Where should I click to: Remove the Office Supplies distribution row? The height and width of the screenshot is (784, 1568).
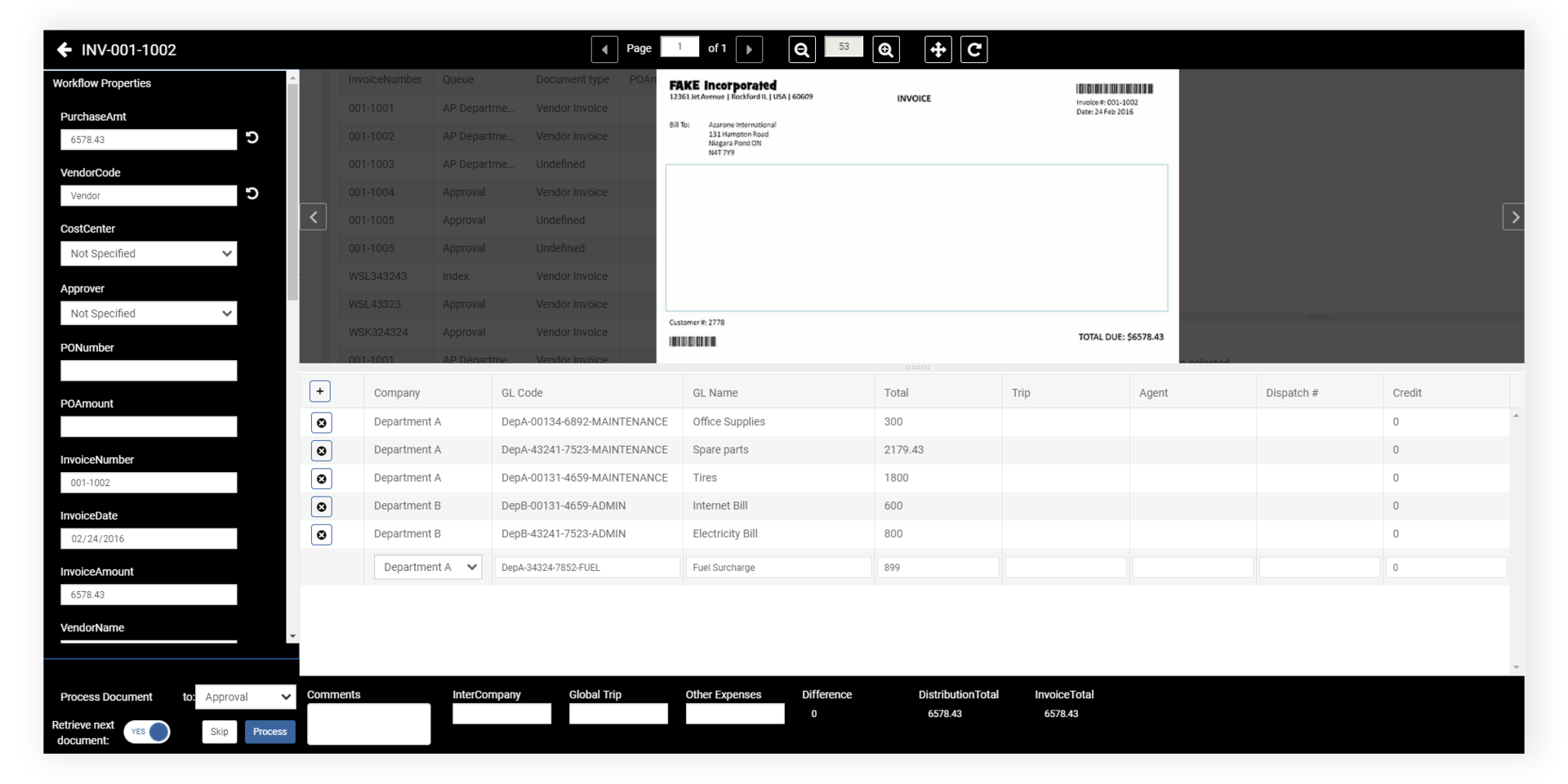click(322, 422)
